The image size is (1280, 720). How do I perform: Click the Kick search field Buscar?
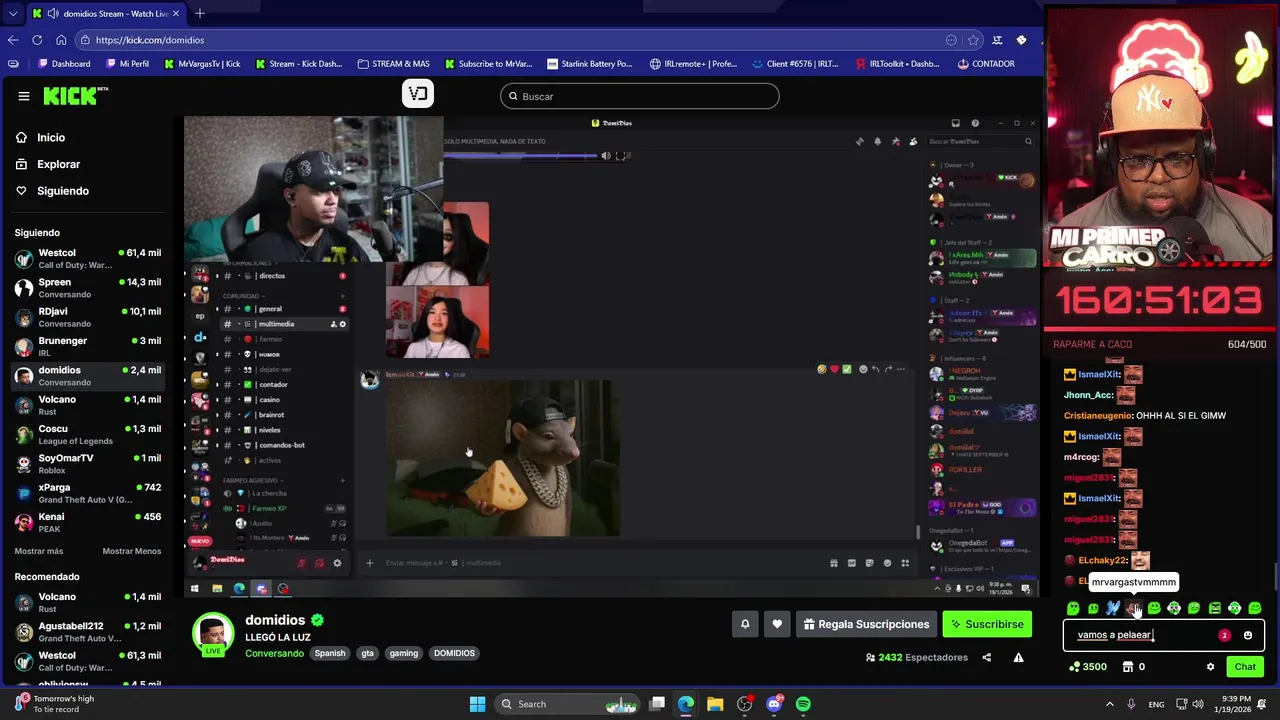pos(640,96)
